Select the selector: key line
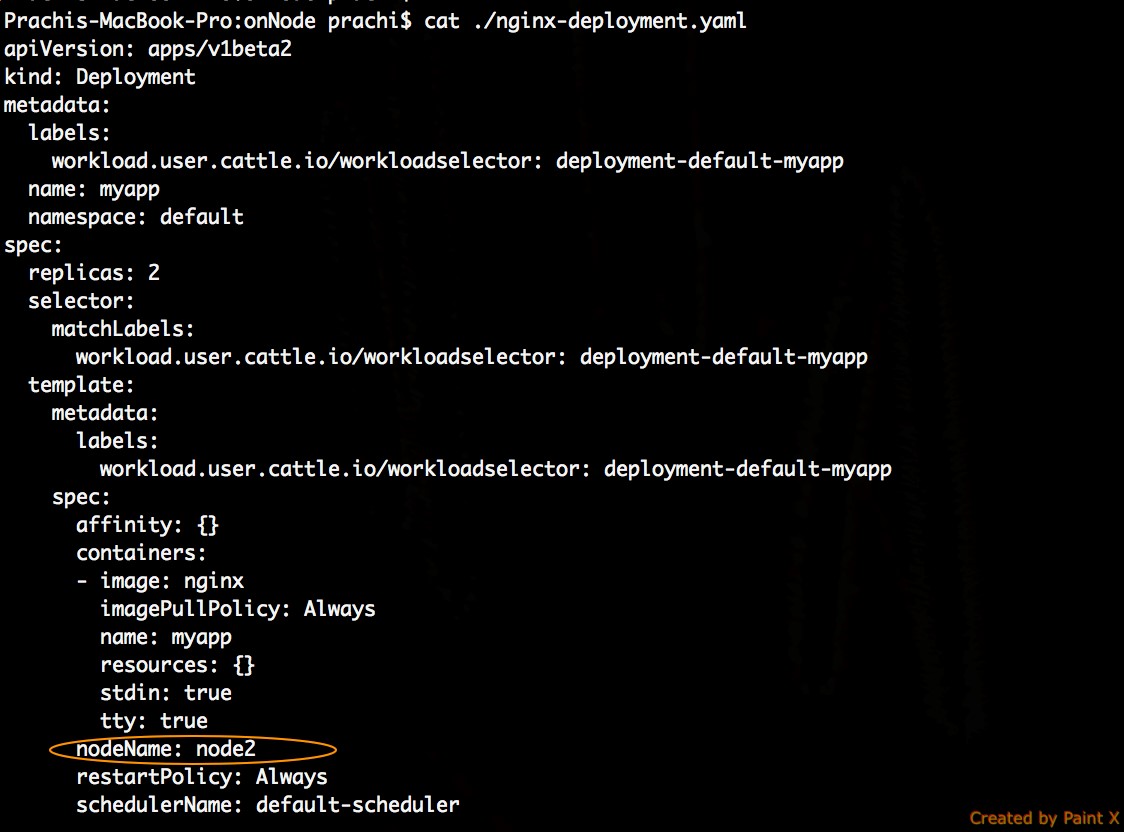Viewport: 1124px width, 832px height. (x=81, y=301)
